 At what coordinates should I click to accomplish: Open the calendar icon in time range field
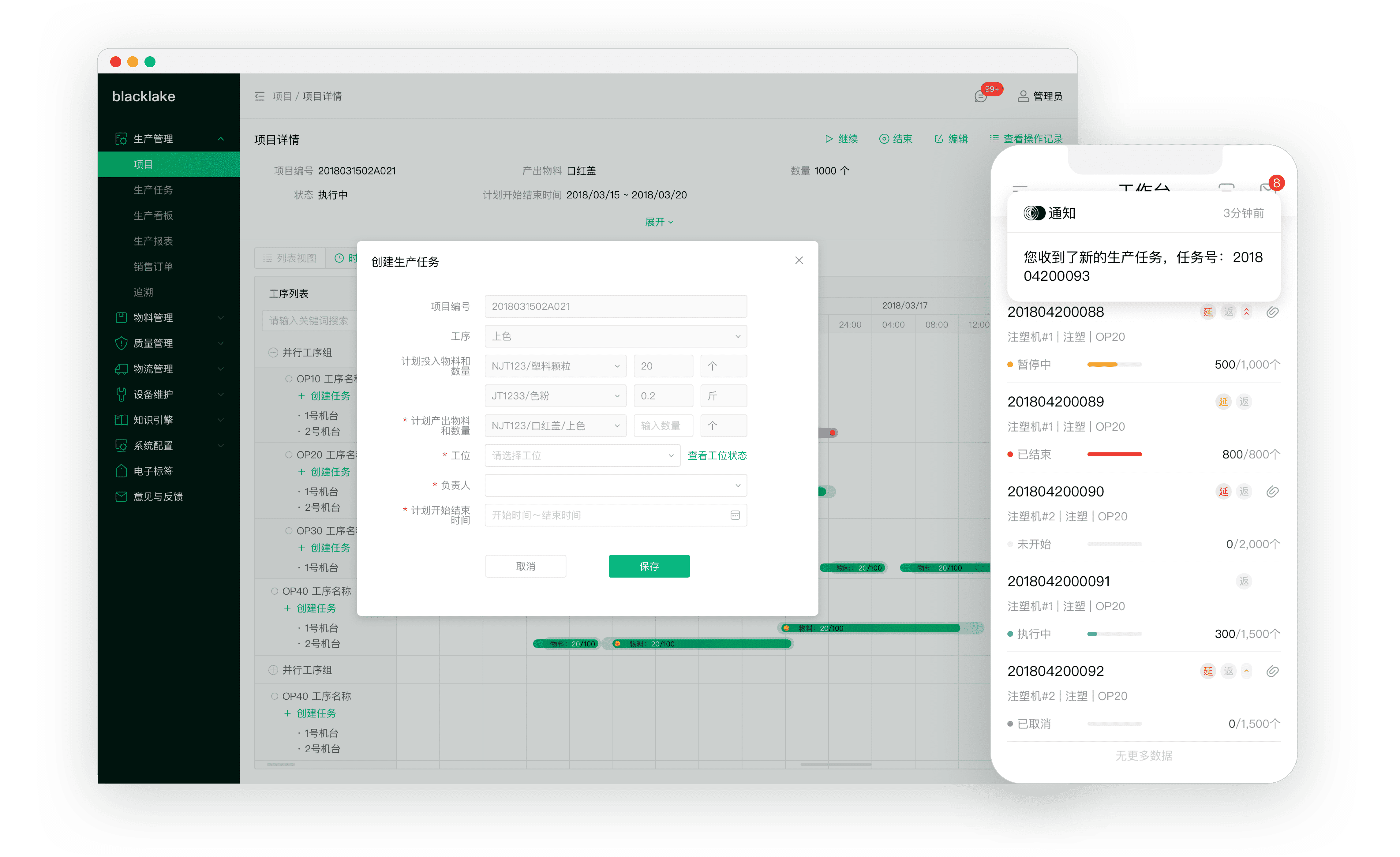click(x=735, y=515)
